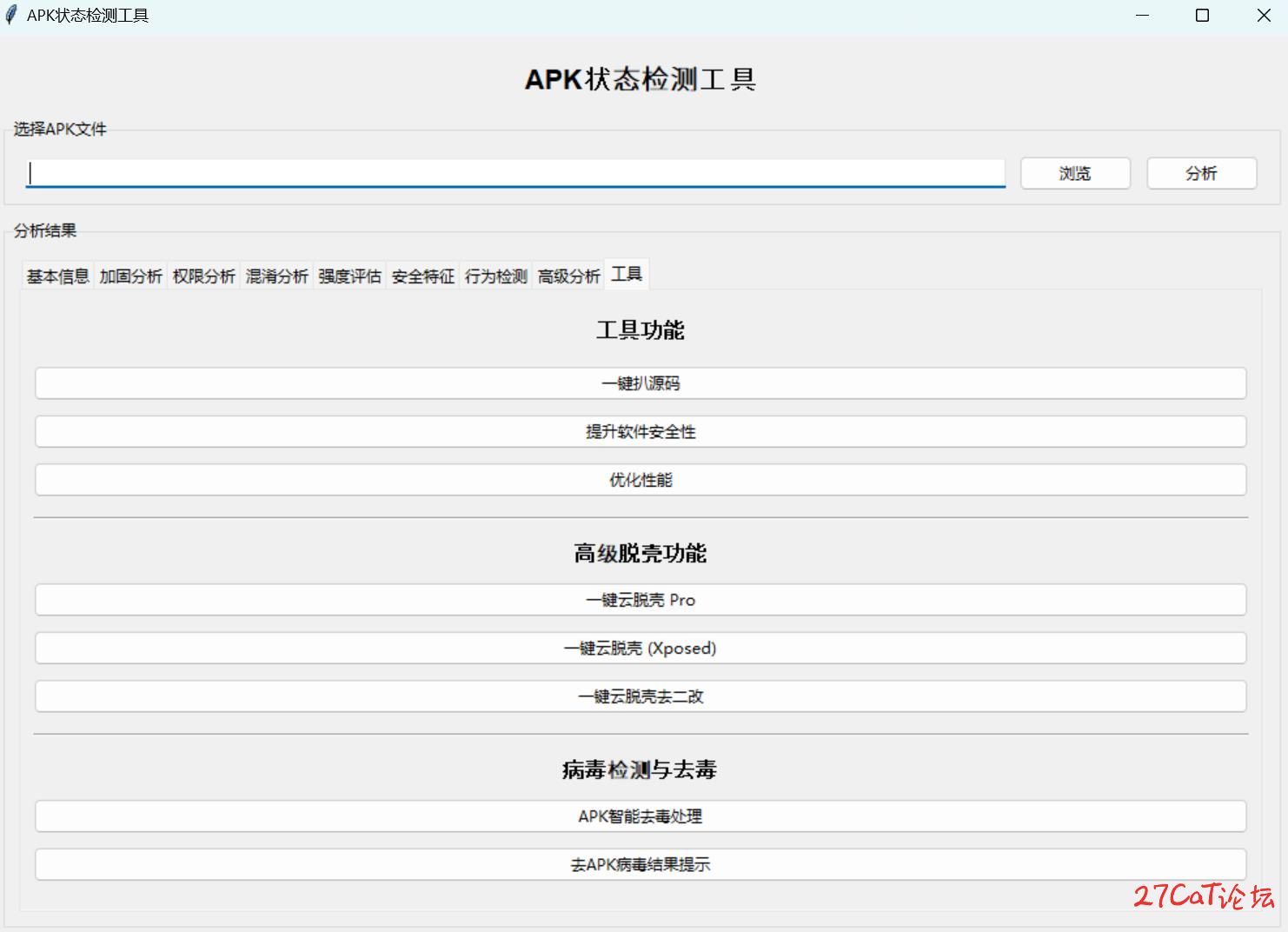Switch to the 基本信息 tab
The image size is (1288, 932).
[x=57, y=276]
